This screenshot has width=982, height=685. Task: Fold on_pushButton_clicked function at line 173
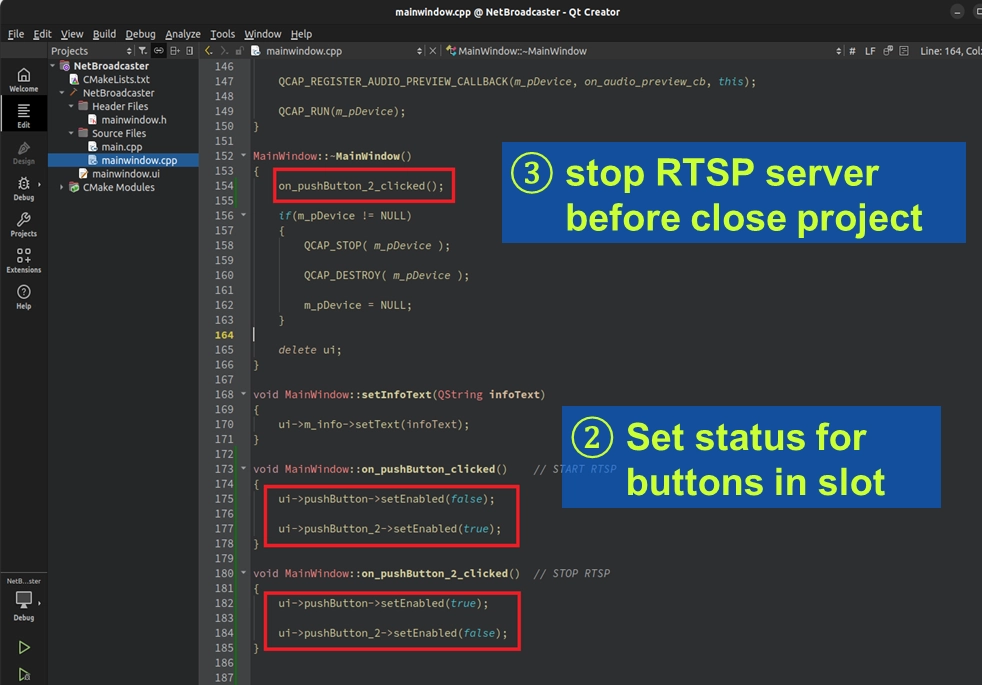click(244, 468)
